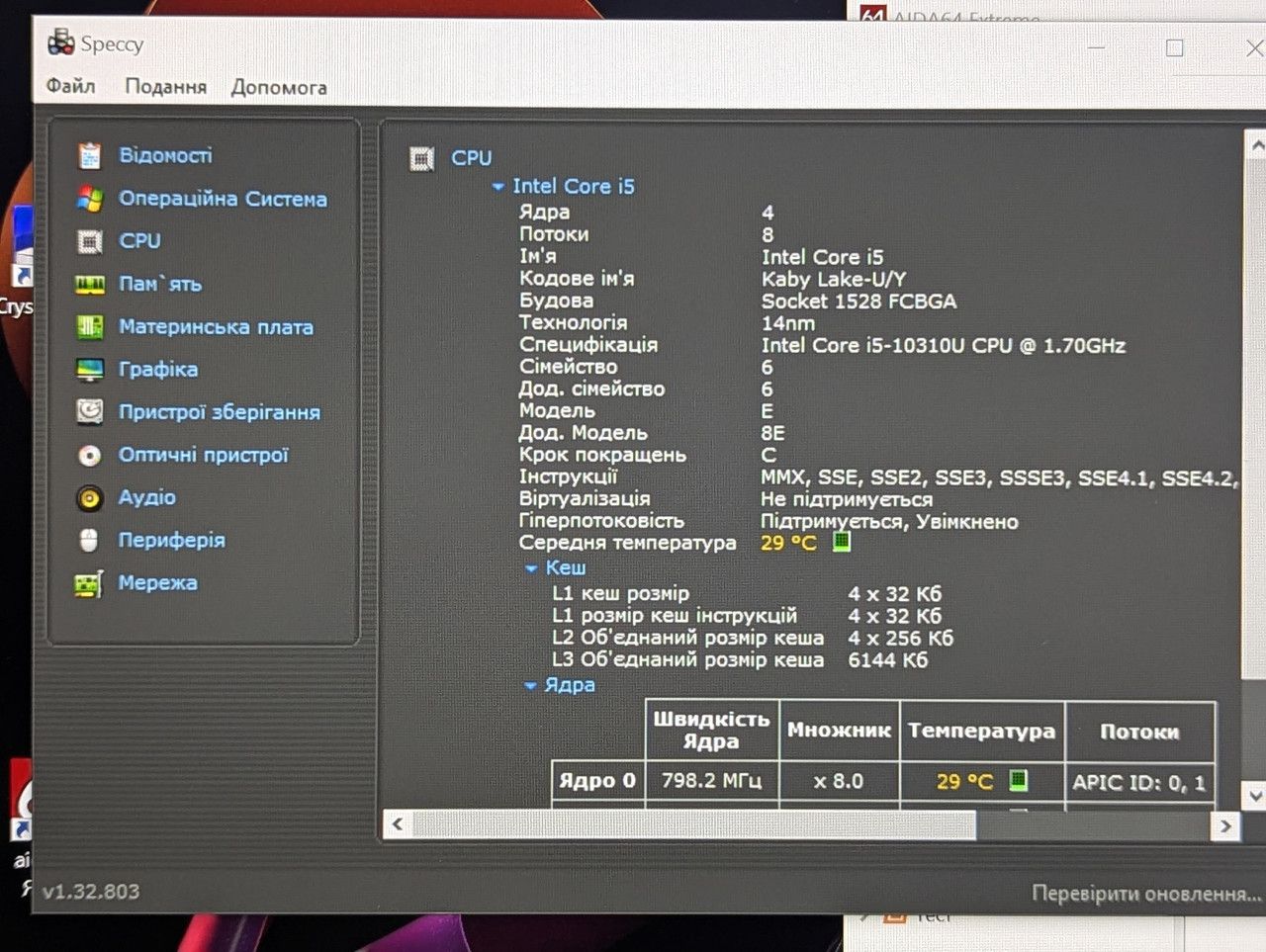Screen dimensions: 1266x952
Task: Select the Пристрої зберігання disk icon
Action: [89, 412]
